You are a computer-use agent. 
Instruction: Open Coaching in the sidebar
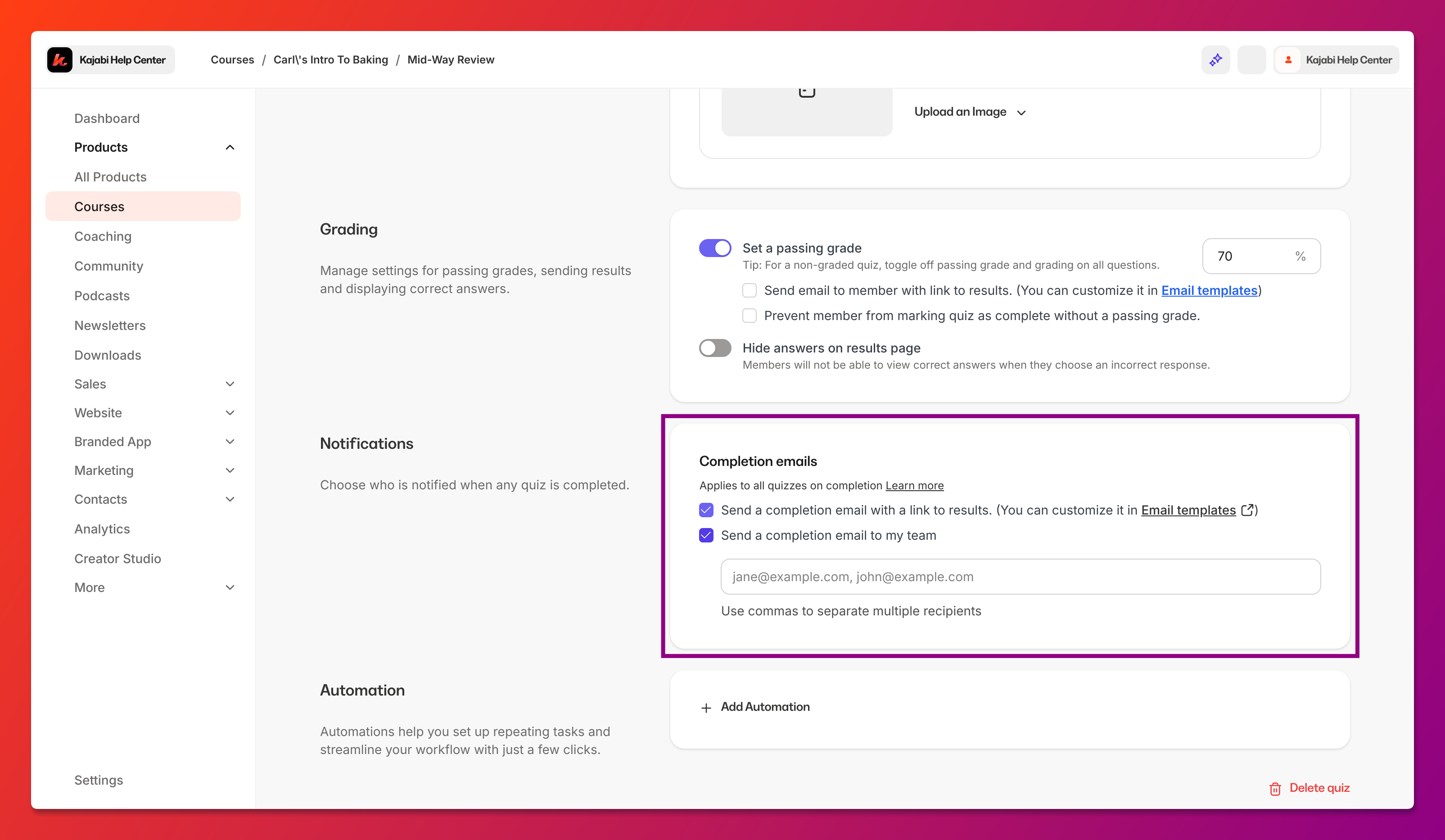coord(103,236)
